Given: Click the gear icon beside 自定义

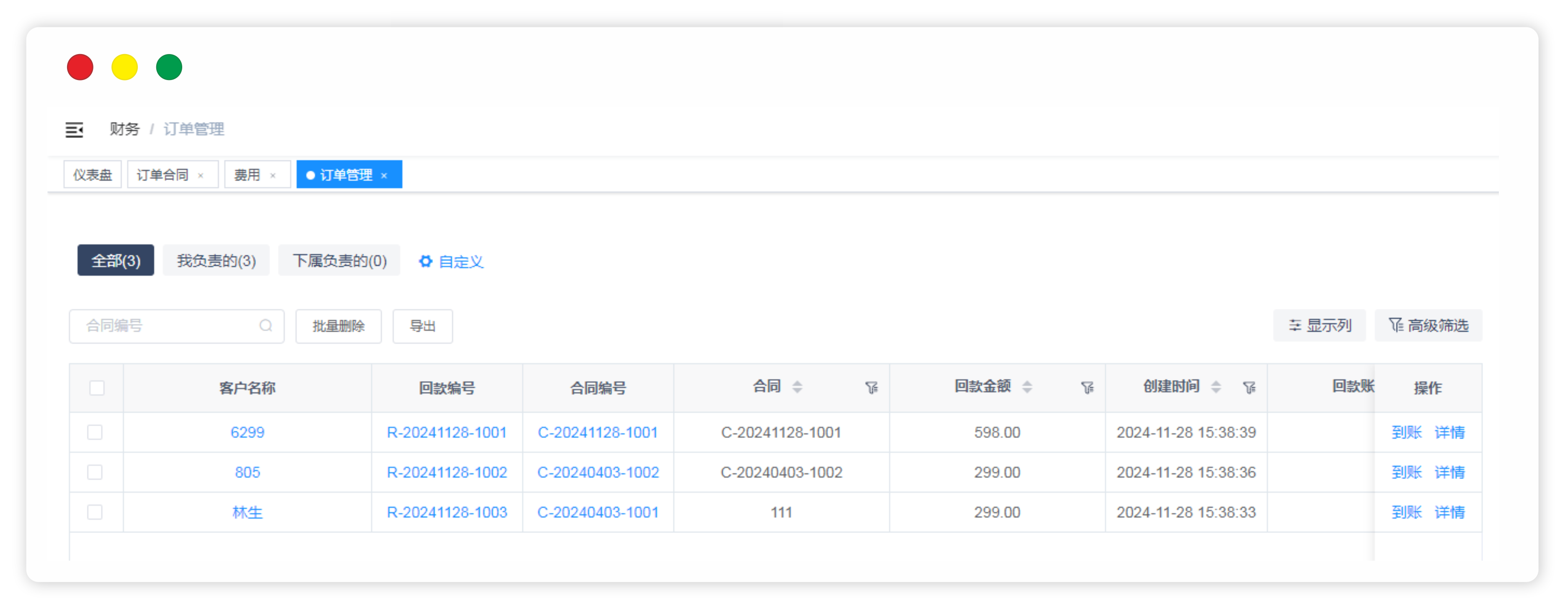Looking at the screenshot, I should [x=426, y=261].
